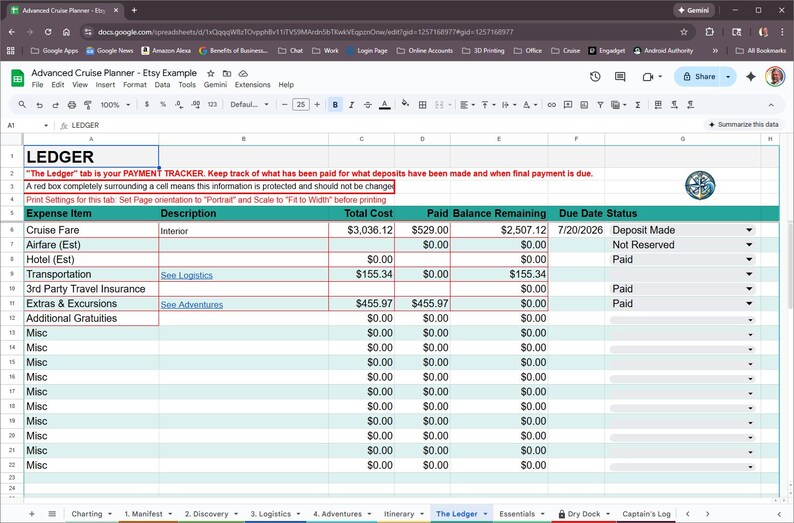The height and width of the screenshot is (523, 794).
Task: Add a new sheet with plus
Action: [32, 513]
